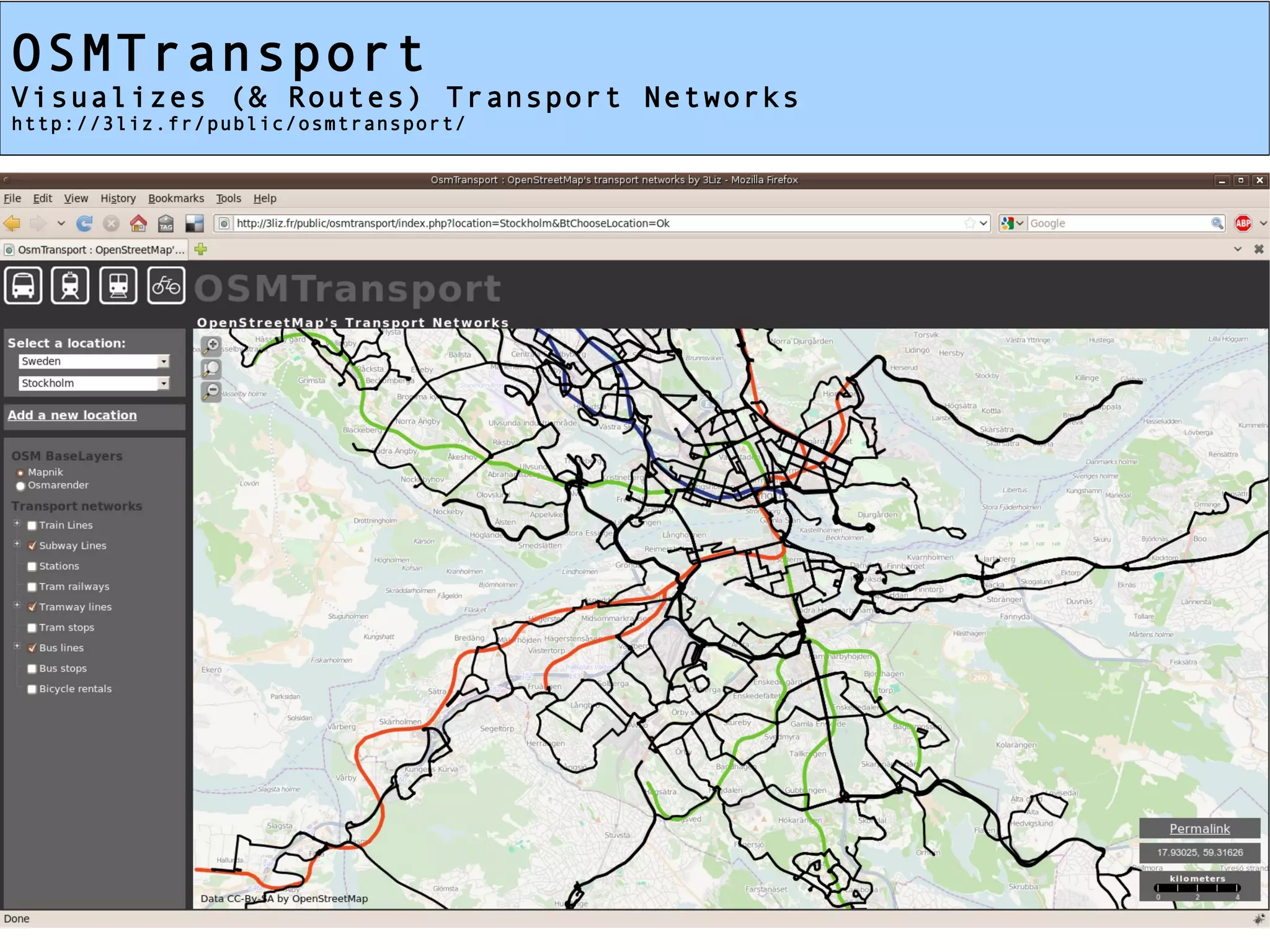Click the search magnifier in Google box
Screen dimensions: 1270x952
pyautogui.click(x=1217, y=223)
